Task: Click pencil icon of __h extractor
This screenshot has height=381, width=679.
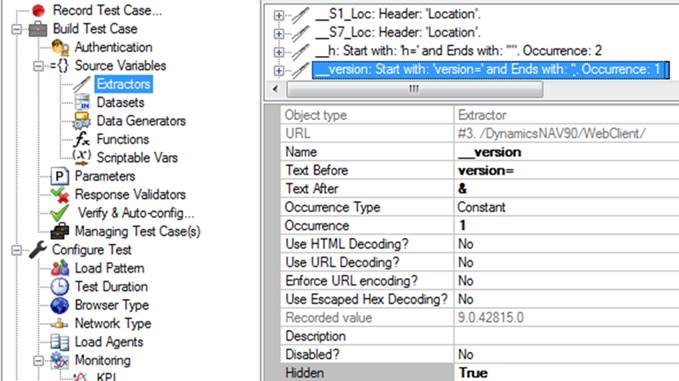Action: pos(301,52)
